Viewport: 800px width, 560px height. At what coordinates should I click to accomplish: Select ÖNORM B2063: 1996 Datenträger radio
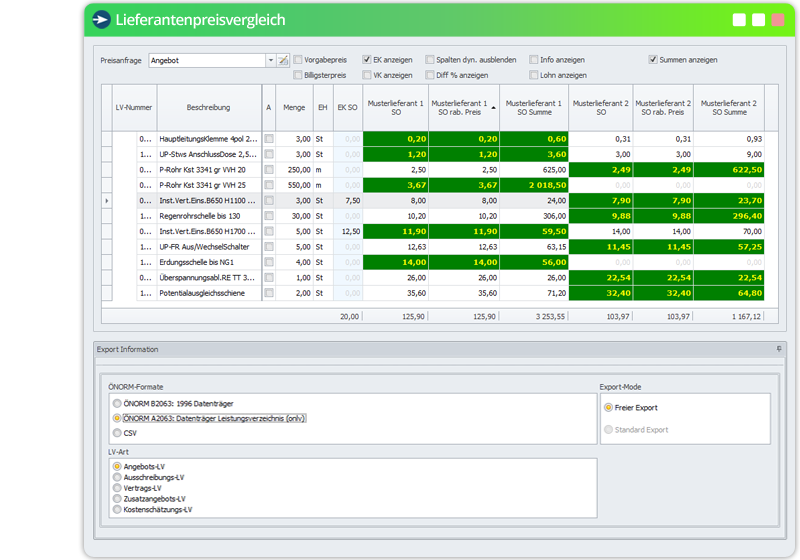[117, 403]
